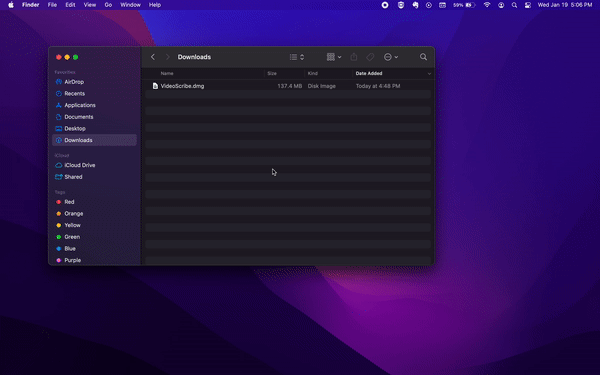Open the Finder menu
The width and height of the screenshot is (600, 375).
pyautogui.click(x=31, y=5)
